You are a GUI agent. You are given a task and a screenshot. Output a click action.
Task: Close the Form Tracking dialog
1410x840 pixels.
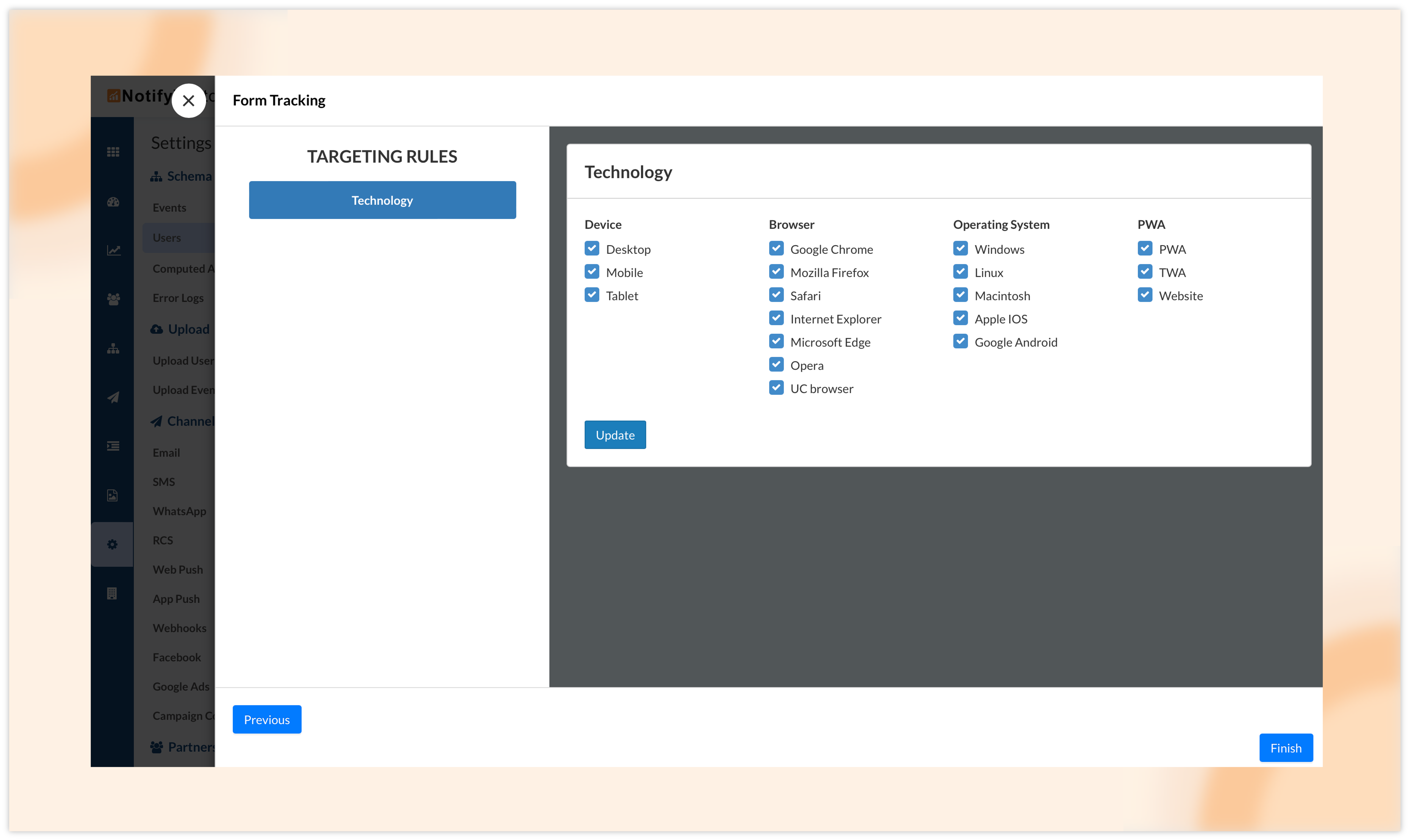189,101
